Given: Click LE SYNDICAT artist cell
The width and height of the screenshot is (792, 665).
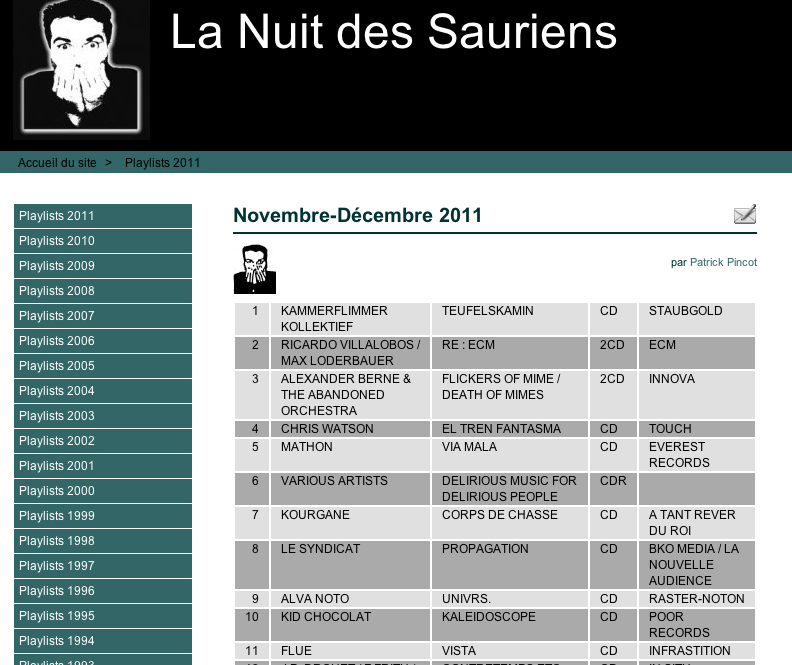Looking at the screenshot, I should click(x=350, y=565).
